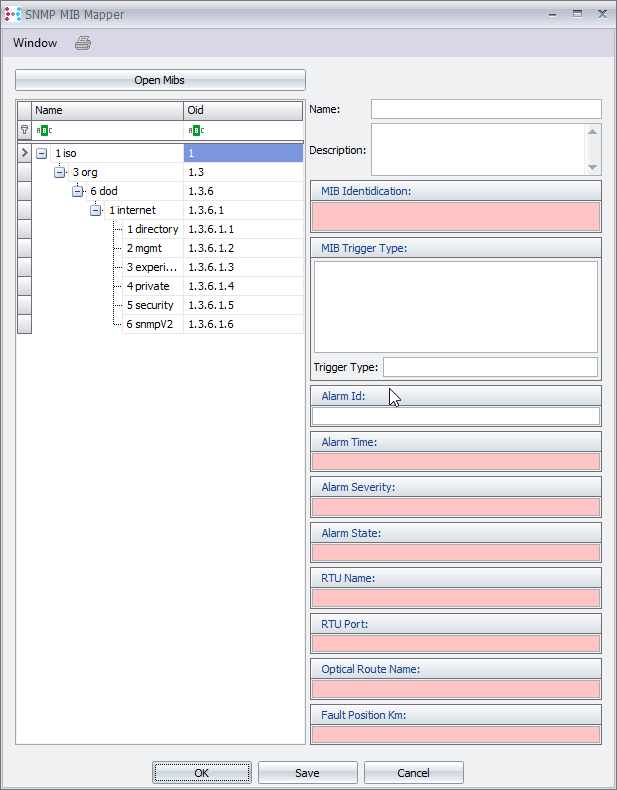
Task: Minimize the SNMP MIB Mapper window
Action: click(553, 15)
